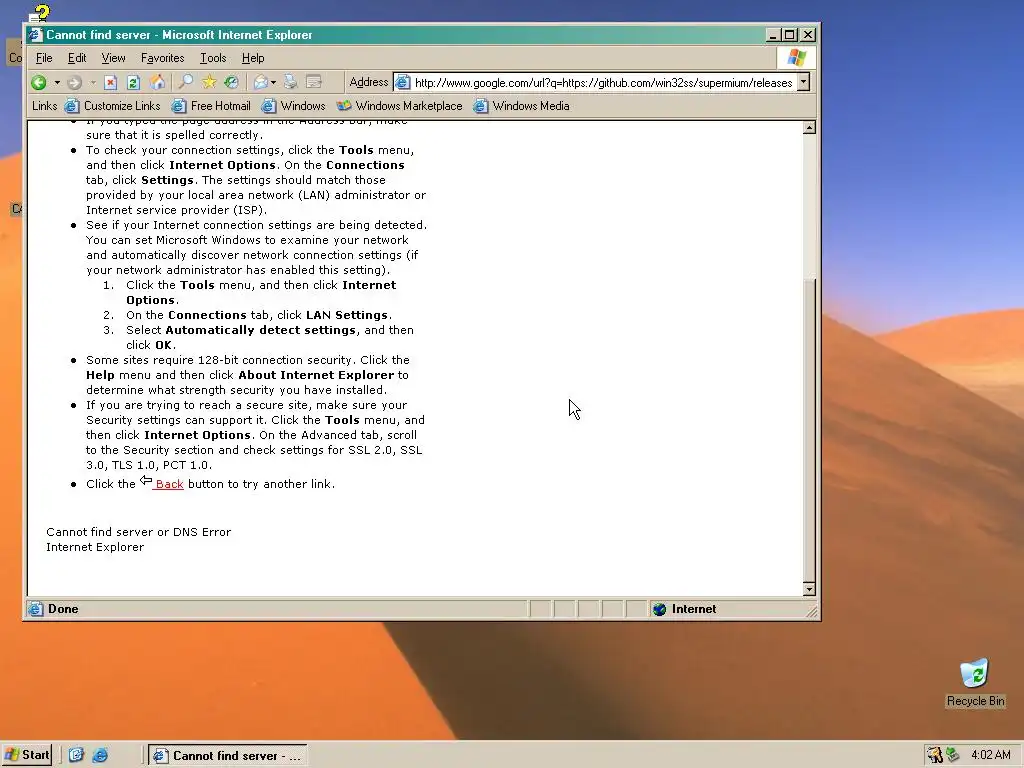Expand the Back button history dropdown arrow
This screenshot has height=768, width=1024.
point(57,82)
